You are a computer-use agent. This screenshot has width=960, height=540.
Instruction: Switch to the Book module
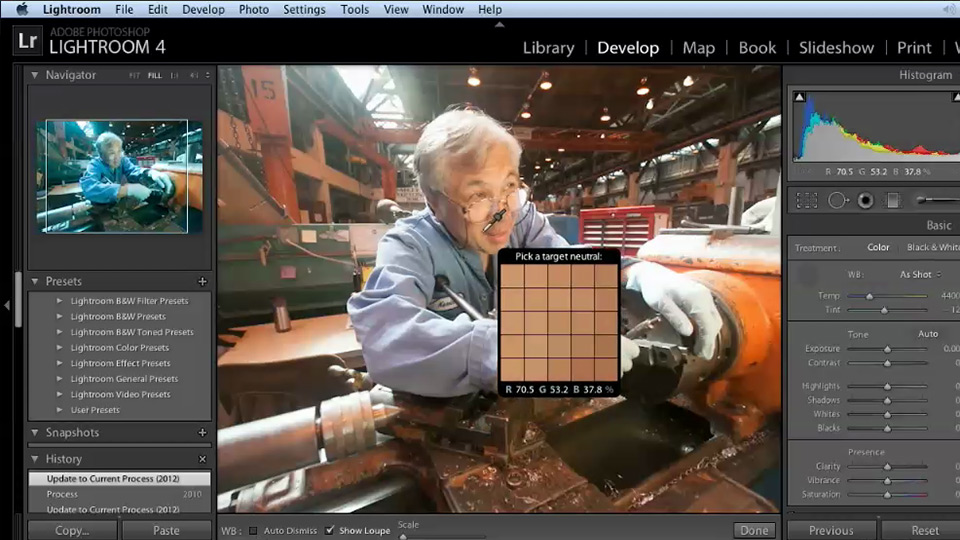(x=757, y=48)
